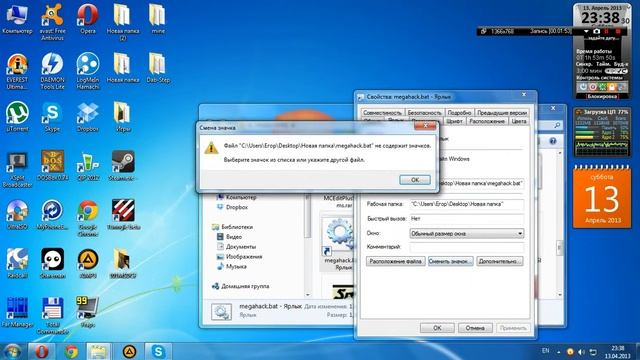Select the Fraps desktop shortcut
Screen dimensions: 640x360
pyautogui.click(x=88, y=313)
